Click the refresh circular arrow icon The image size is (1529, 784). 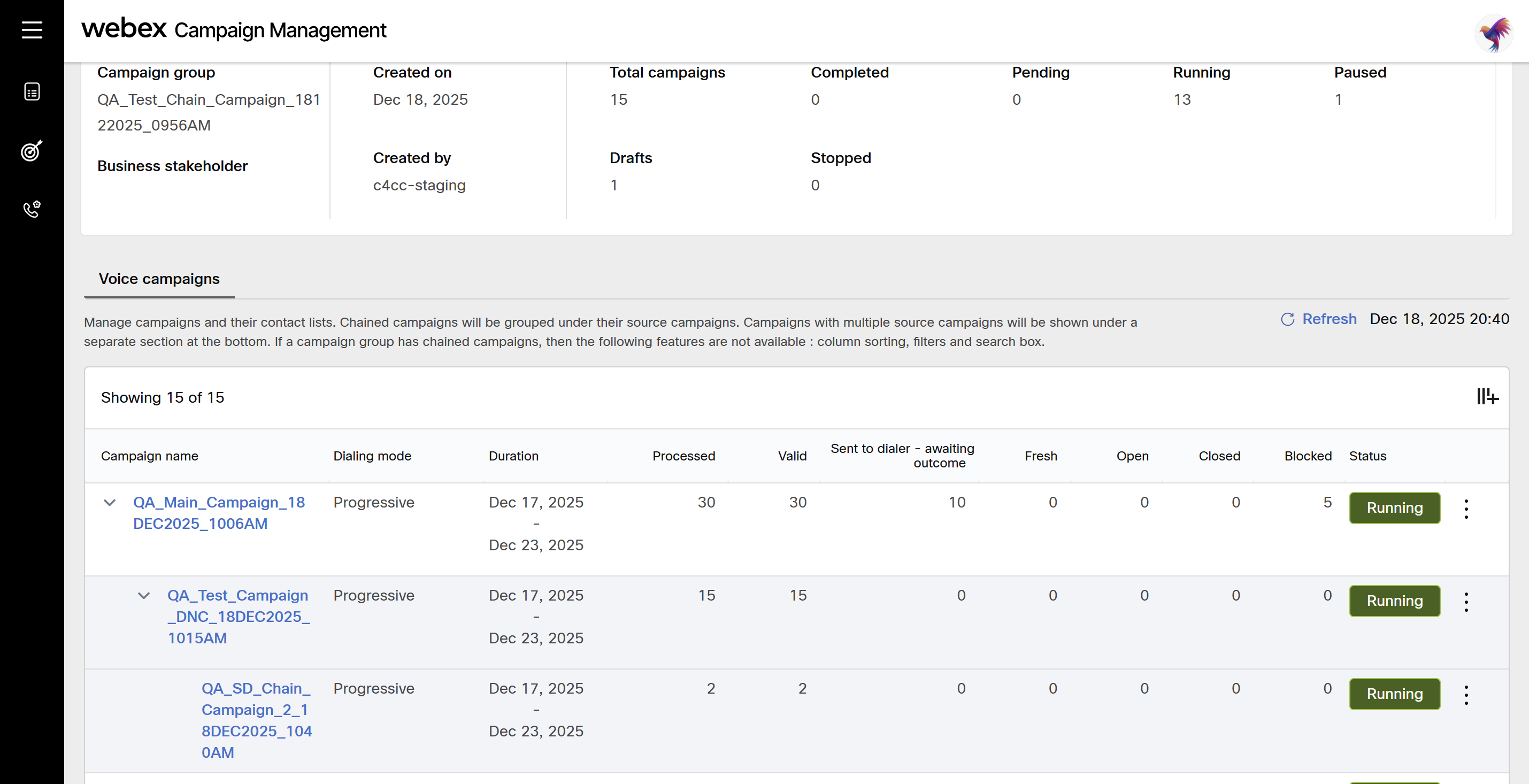[x=1287, y=319]
